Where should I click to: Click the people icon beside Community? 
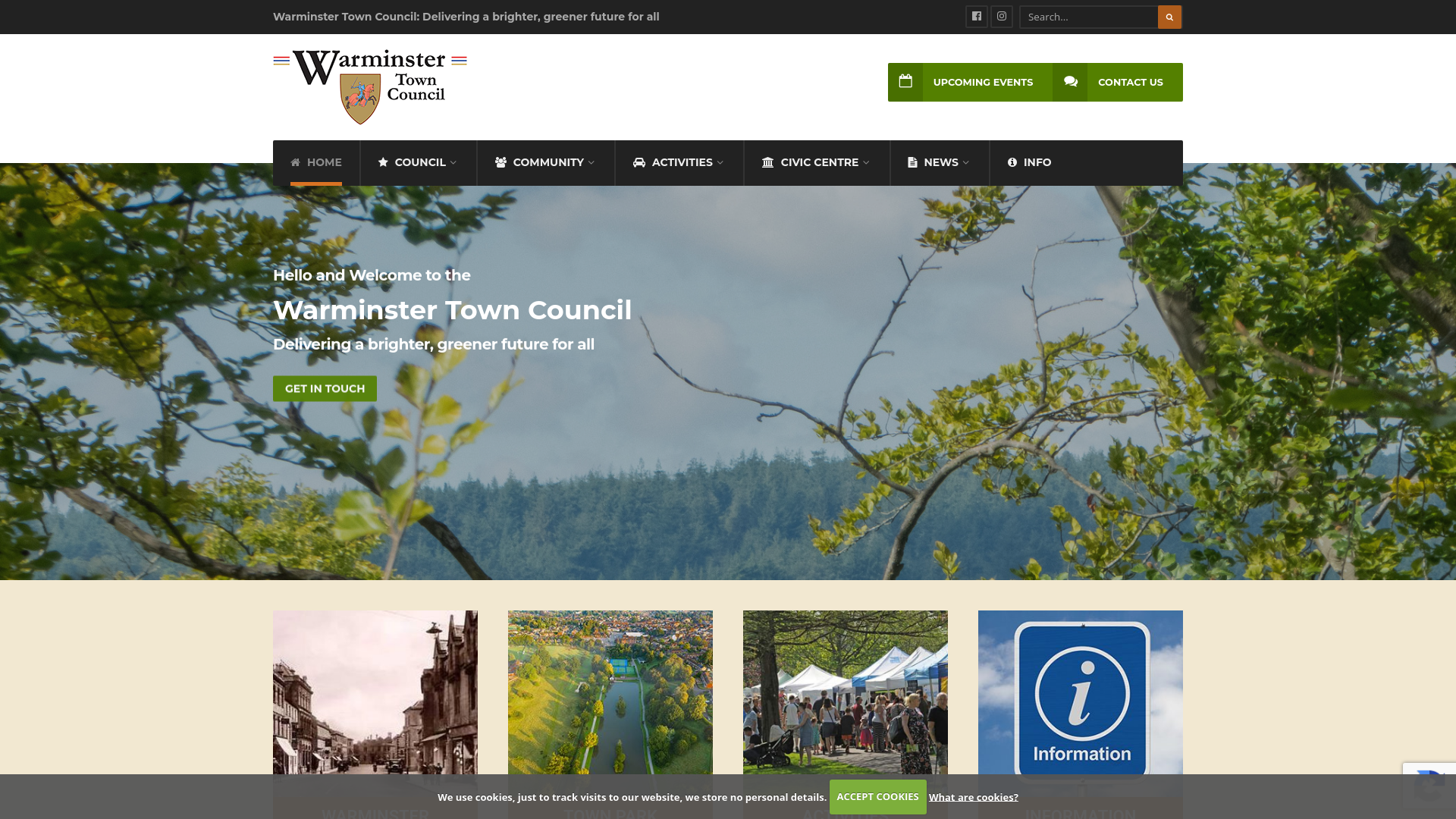[500, 162]
